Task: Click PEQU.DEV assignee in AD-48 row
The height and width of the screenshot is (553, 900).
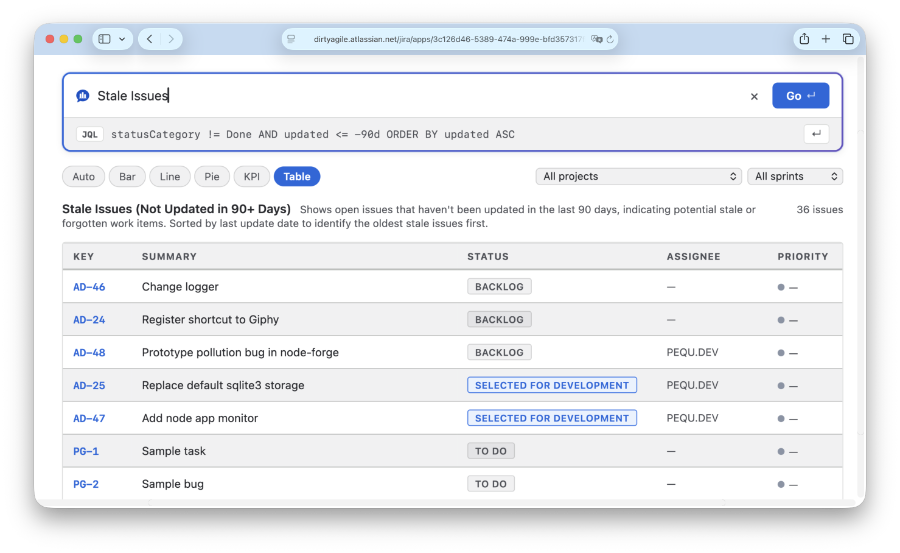Action: [x=692, y=352]
